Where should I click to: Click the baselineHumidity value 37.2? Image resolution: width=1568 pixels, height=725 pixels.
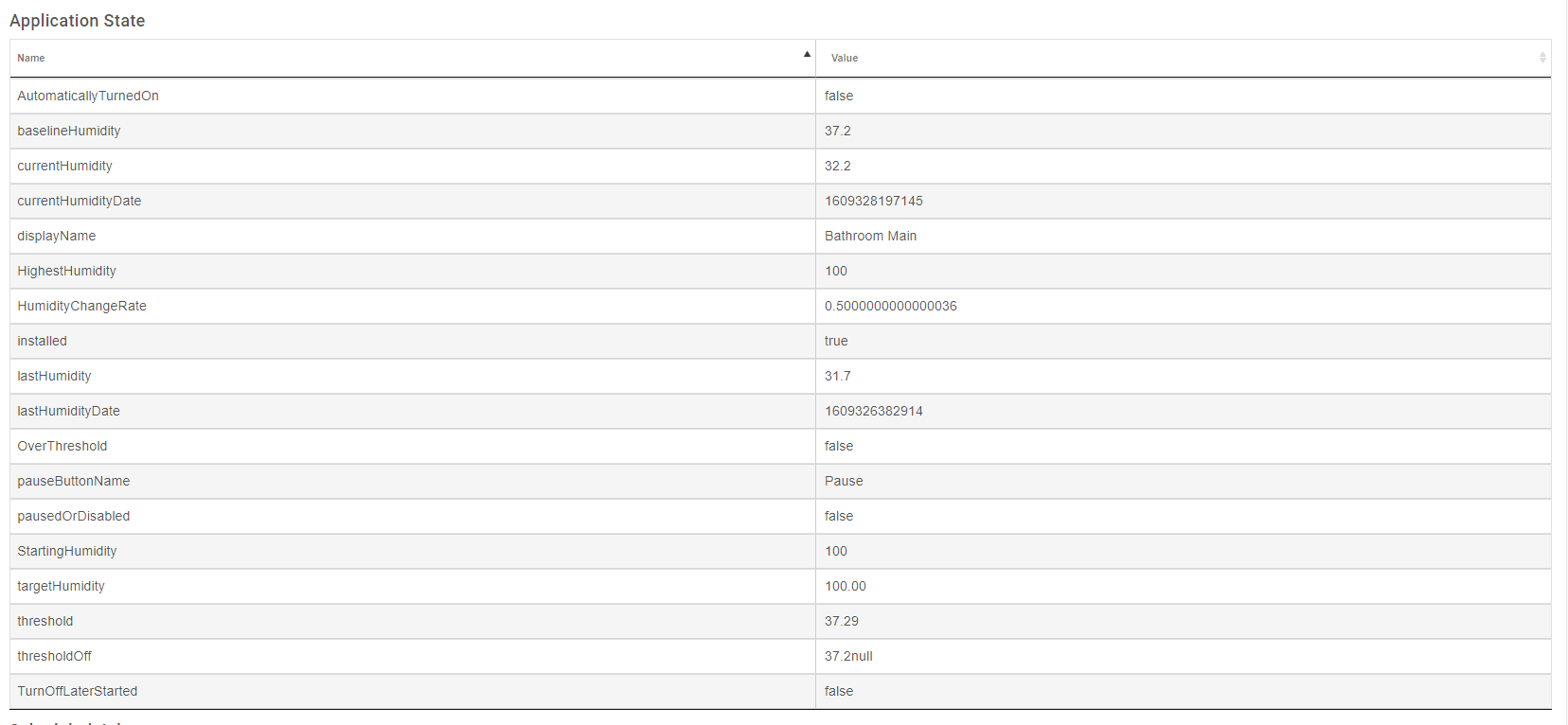(838, 131)
